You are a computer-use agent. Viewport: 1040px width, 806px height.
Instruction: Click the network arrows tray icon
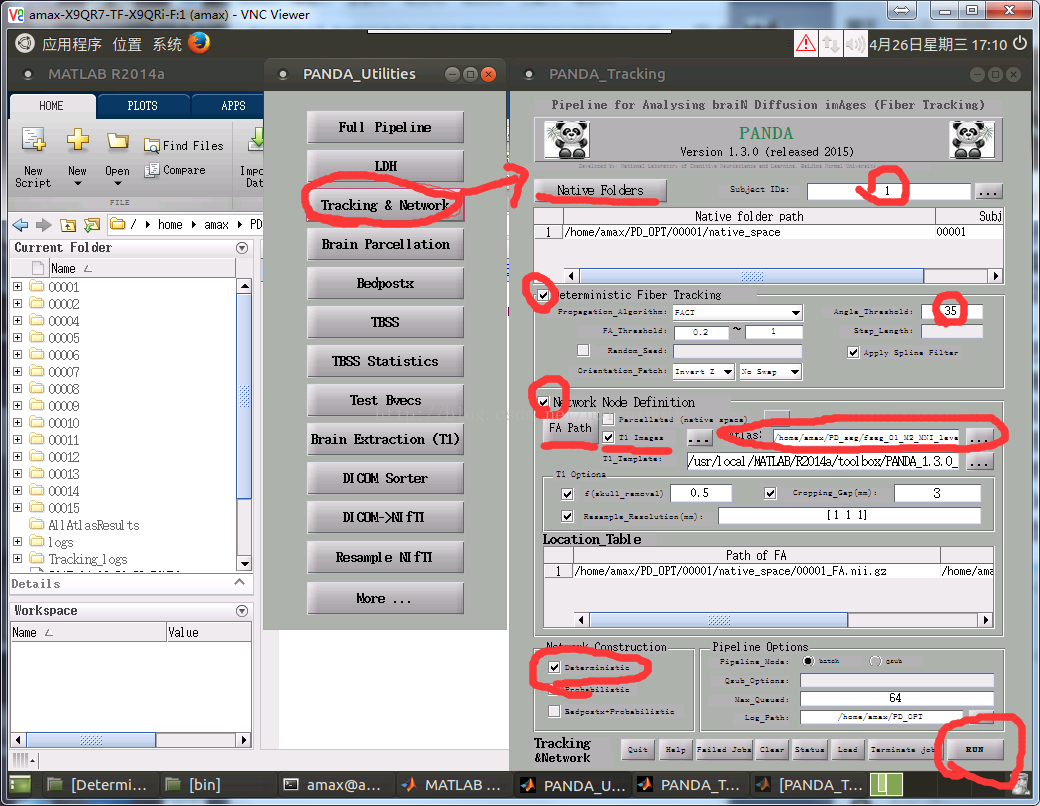830,44
